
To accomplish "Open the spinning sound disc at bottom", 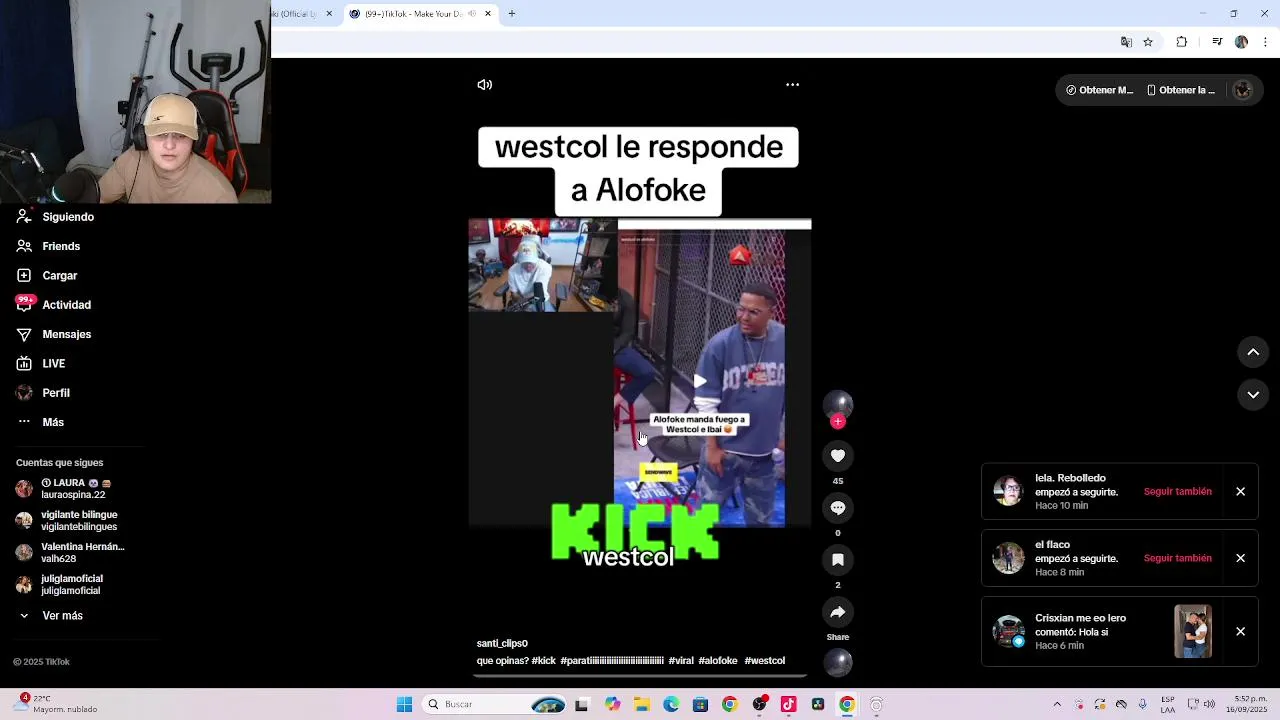I will pos(838,662).
